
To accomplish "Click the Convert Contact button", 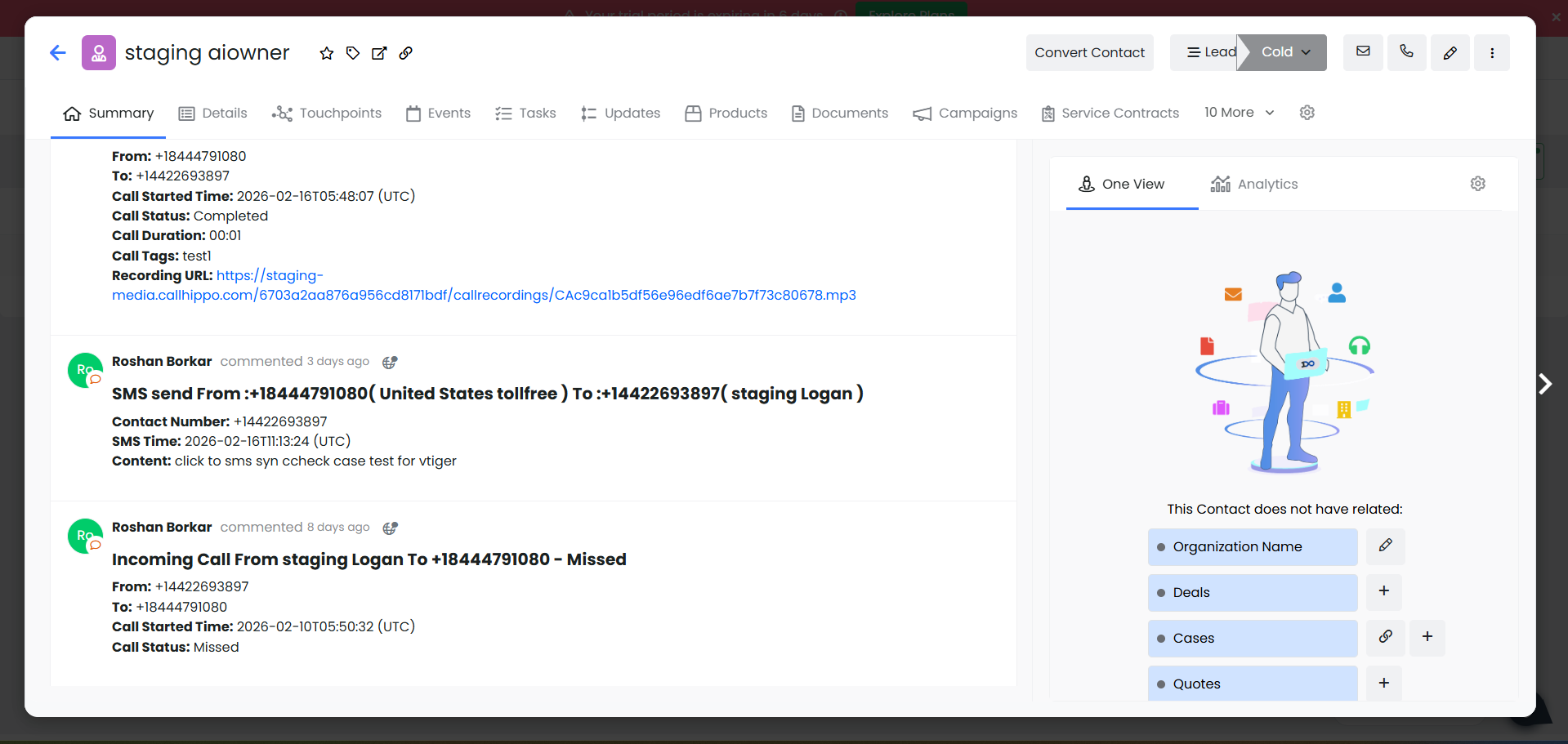I will [1090, 52].
